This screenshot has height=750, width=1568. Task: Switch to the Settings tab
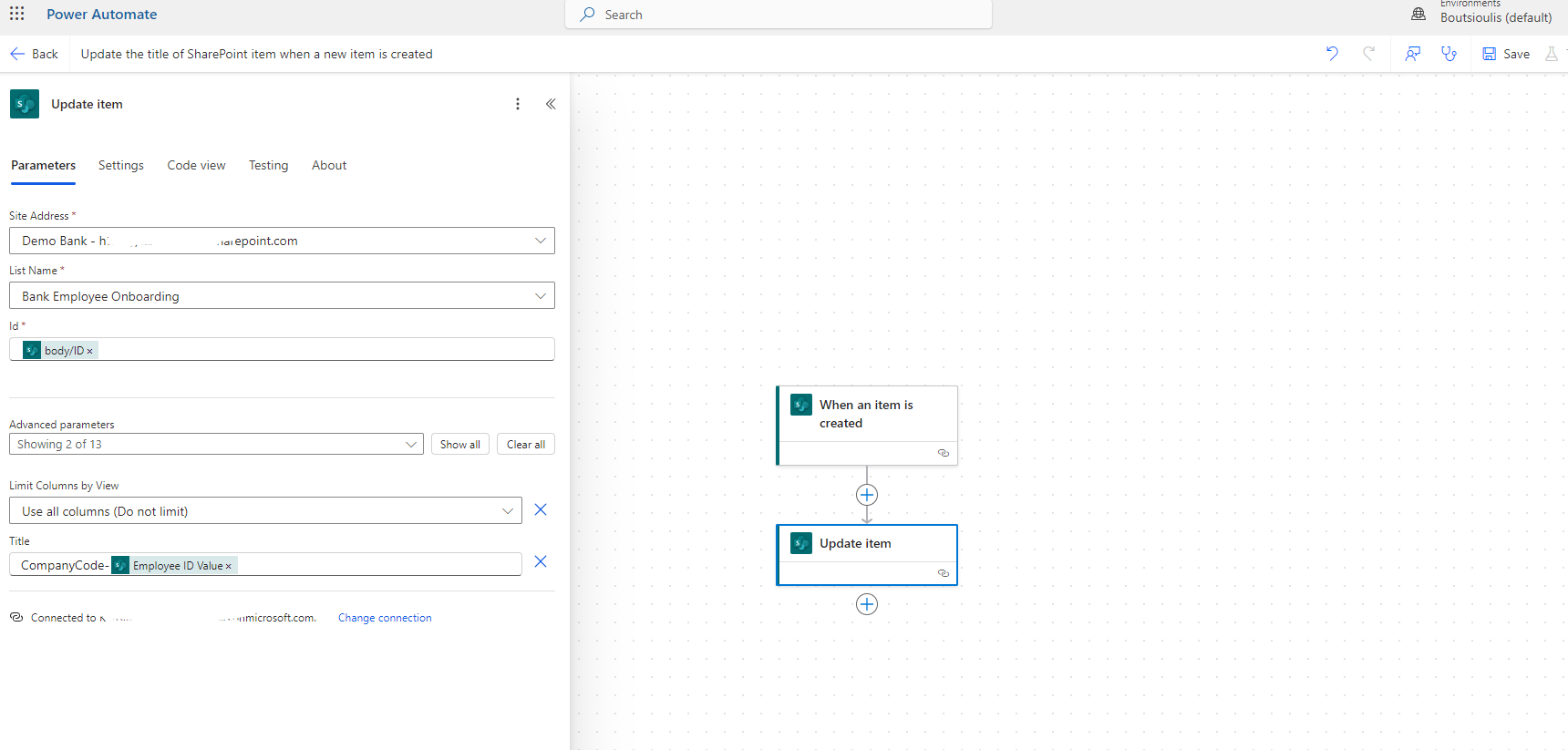point(121,165)
